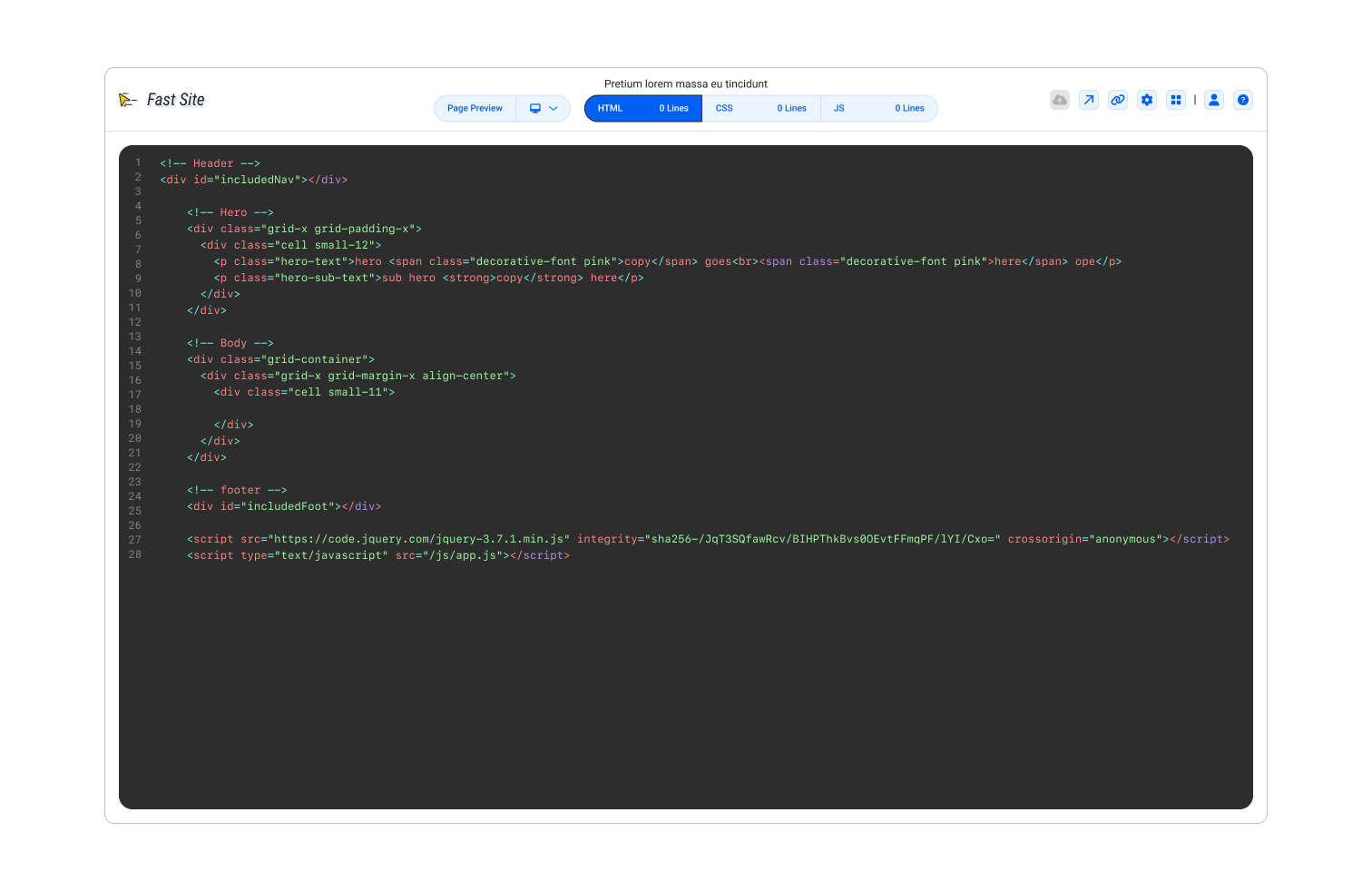Viewport: 1372px width, 891px height.
Task: Click the empty editor area below code
Action: click(x=686, y=685)
